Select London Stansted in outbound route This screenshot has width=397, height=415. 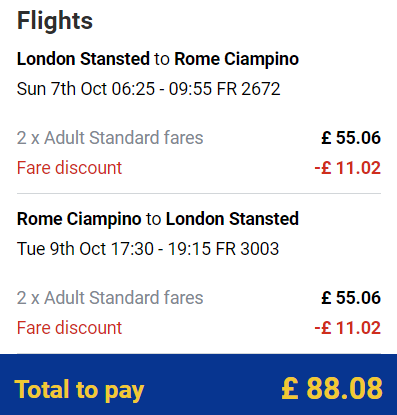pyautogui.click(x=83, y=59)
